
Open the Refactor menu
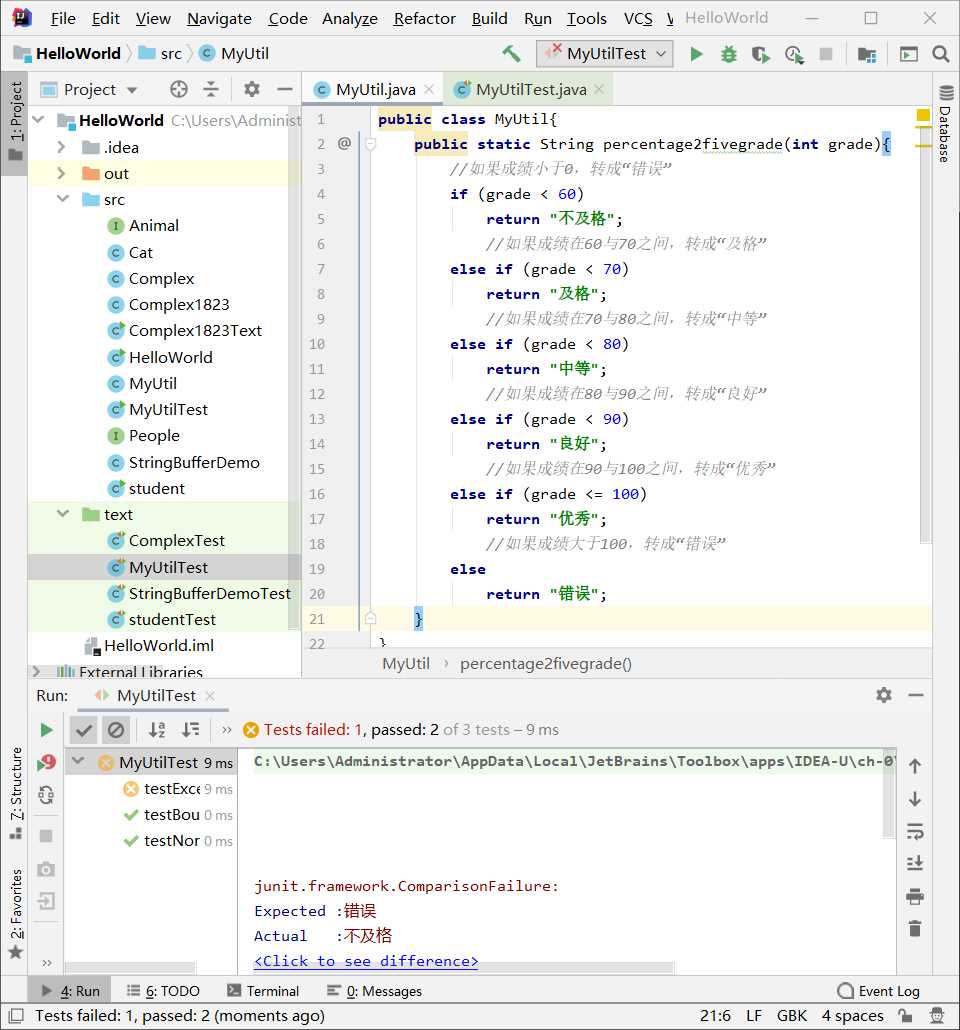point(424,18)
